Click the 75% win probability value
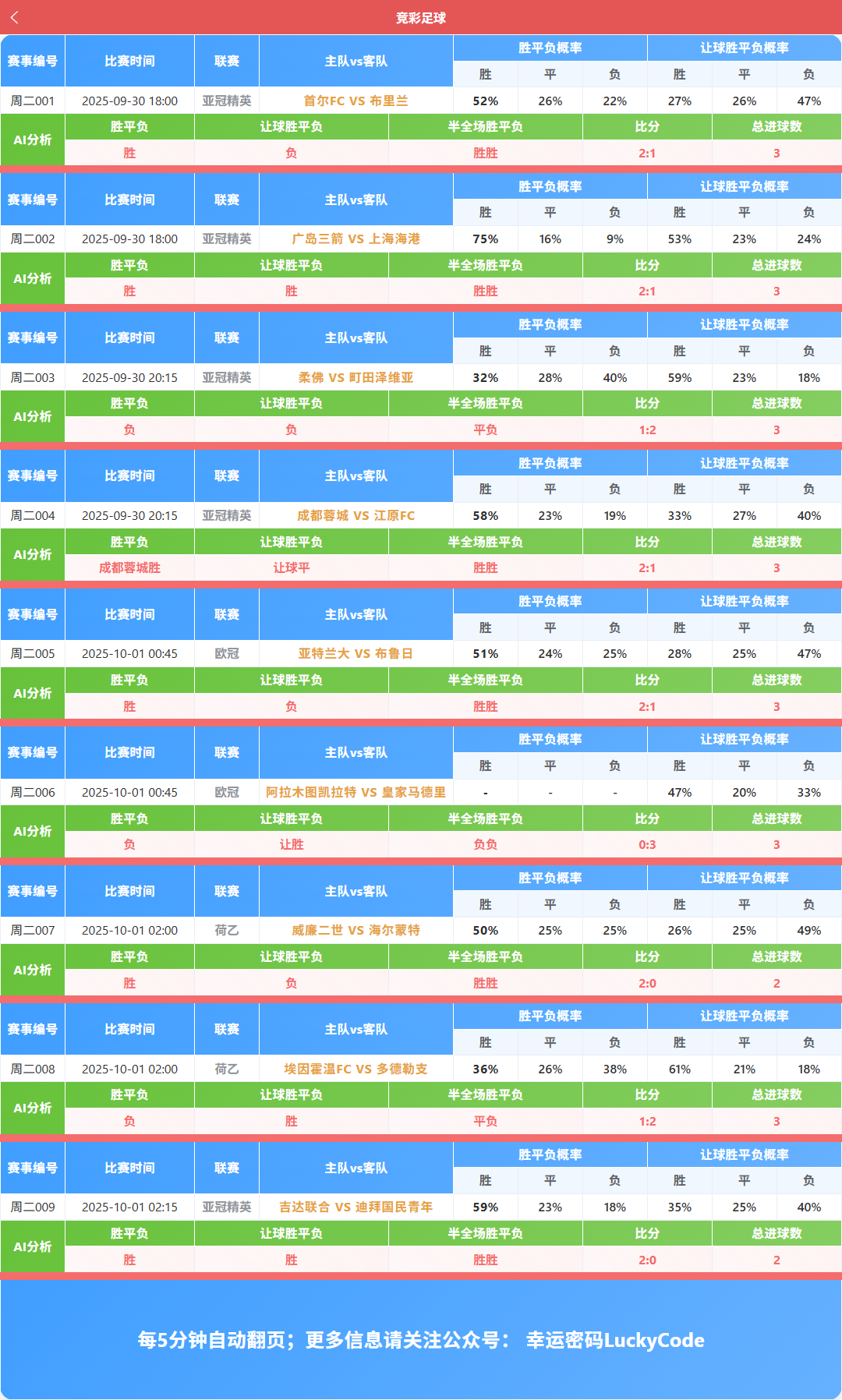The height and width of the screenshot is (1400, 842). [485, 239]
